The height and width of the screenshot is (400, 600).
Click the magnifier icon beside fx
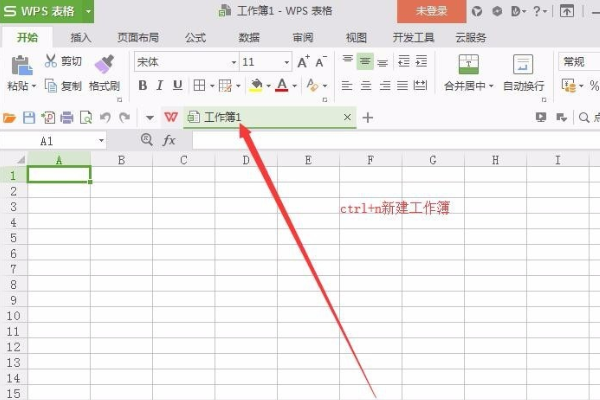pyautogui.click(x=147, y=139)
